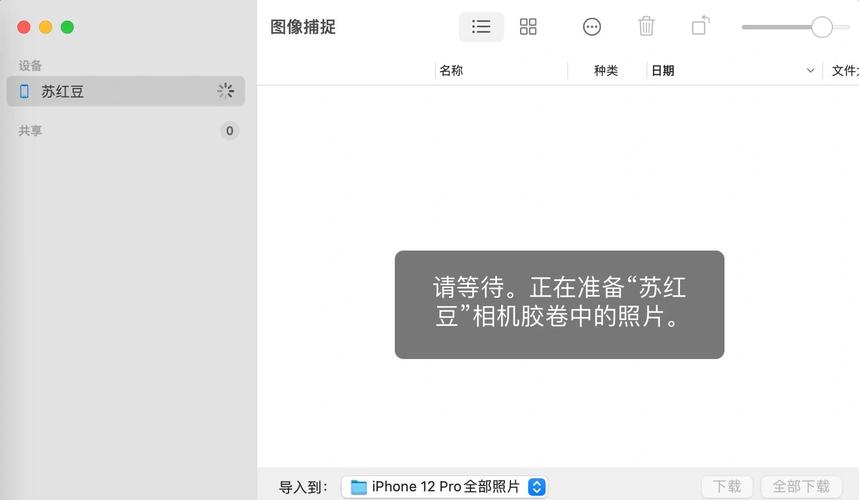The width and height of the screenshot is (859, 500).
Task: Click the folder icon in import destination
Action: [x=359, y=487]
